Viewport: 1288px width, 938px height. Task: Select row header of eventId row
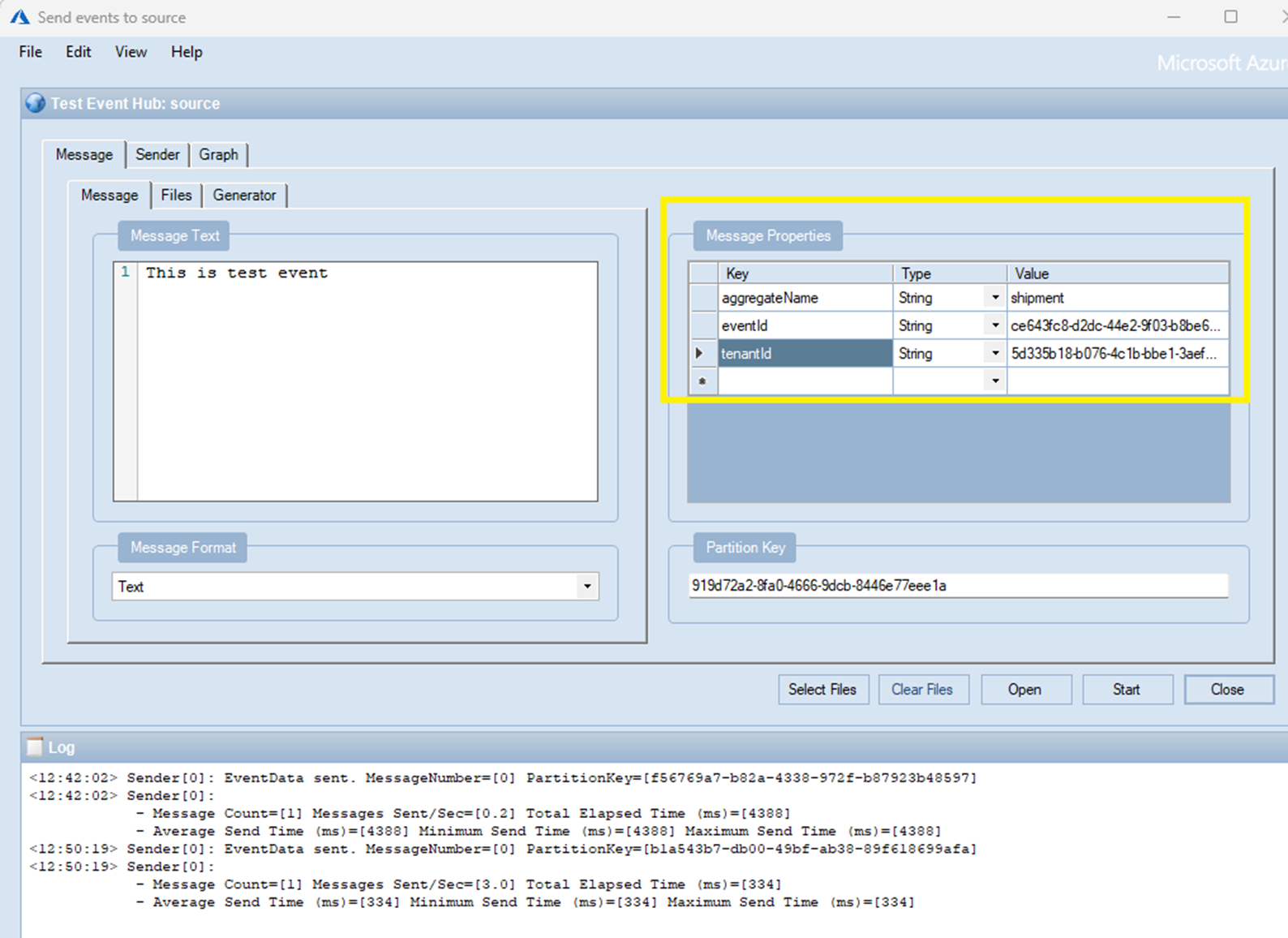pyautogui.click(x=702, y=325)
